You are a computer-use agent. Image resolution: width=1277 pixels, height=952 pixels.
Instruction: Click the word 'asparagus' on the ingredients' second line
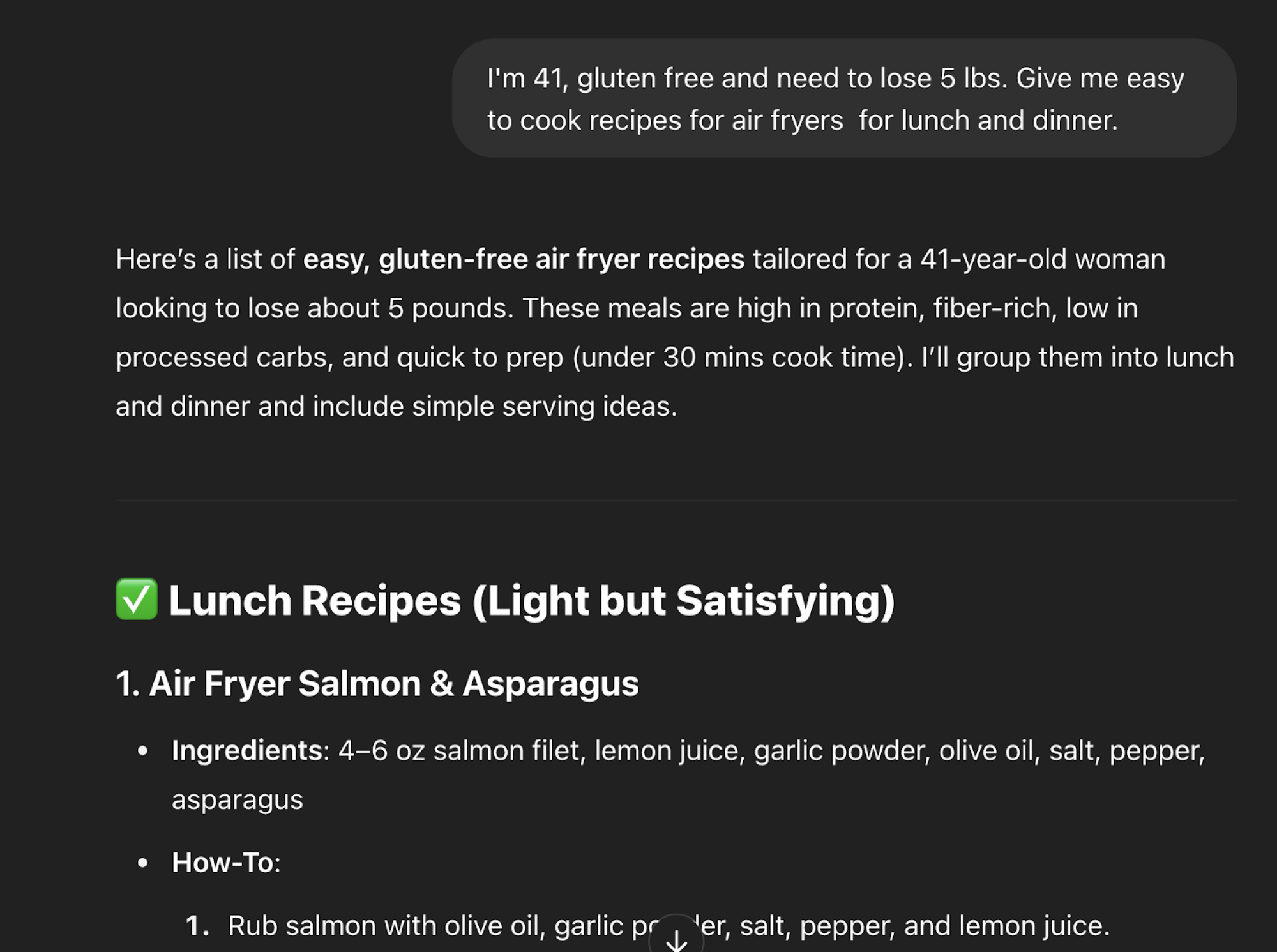pyautogui.click(x=238, y=800)
